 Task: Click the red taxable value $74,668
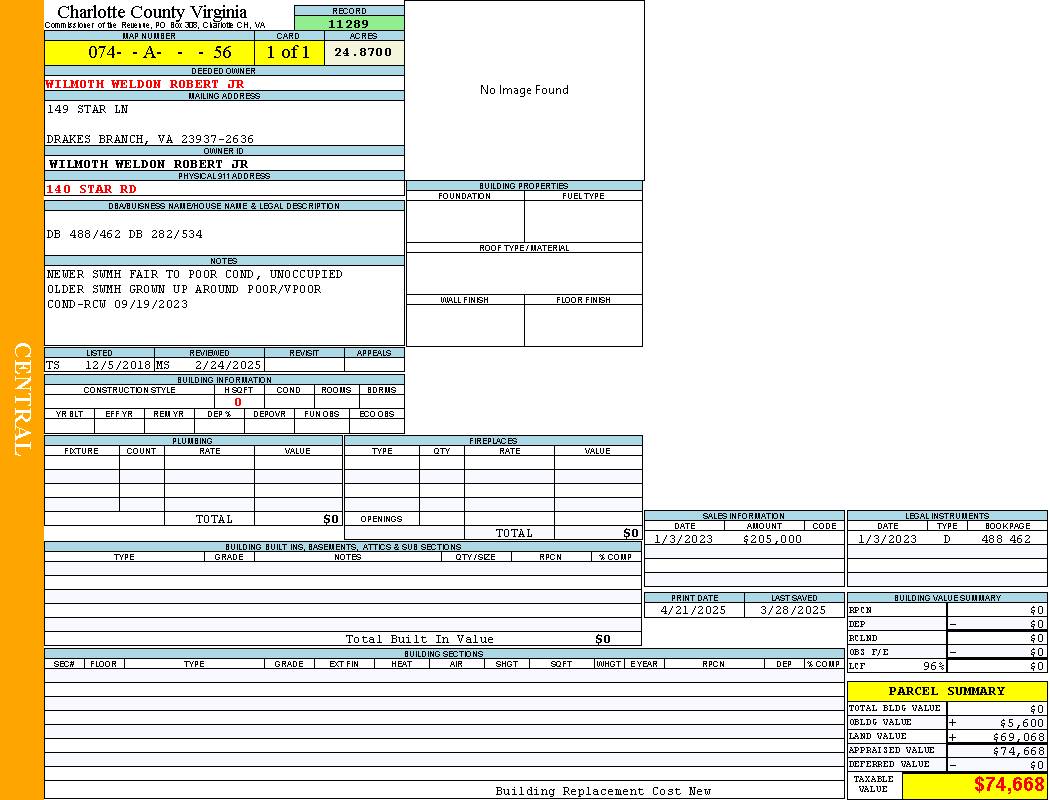pos(1009,785)
